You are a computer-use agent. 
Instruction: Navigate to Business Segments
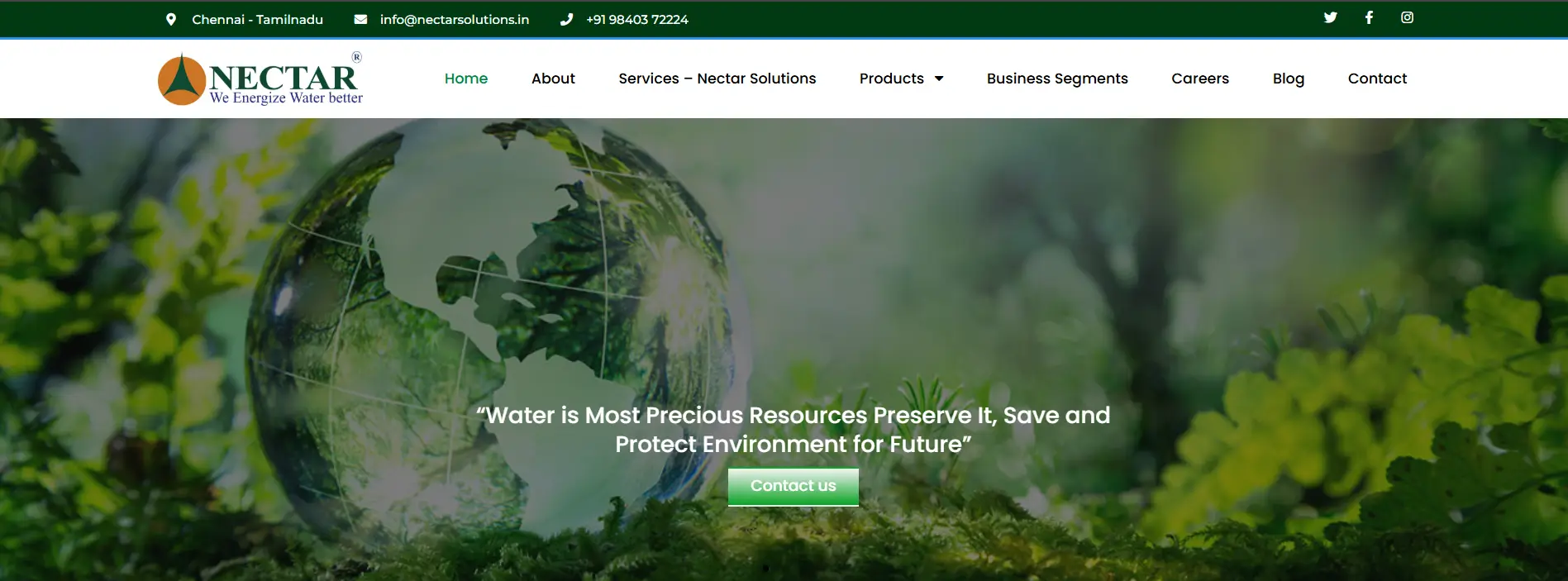(x=1057, y=79)
